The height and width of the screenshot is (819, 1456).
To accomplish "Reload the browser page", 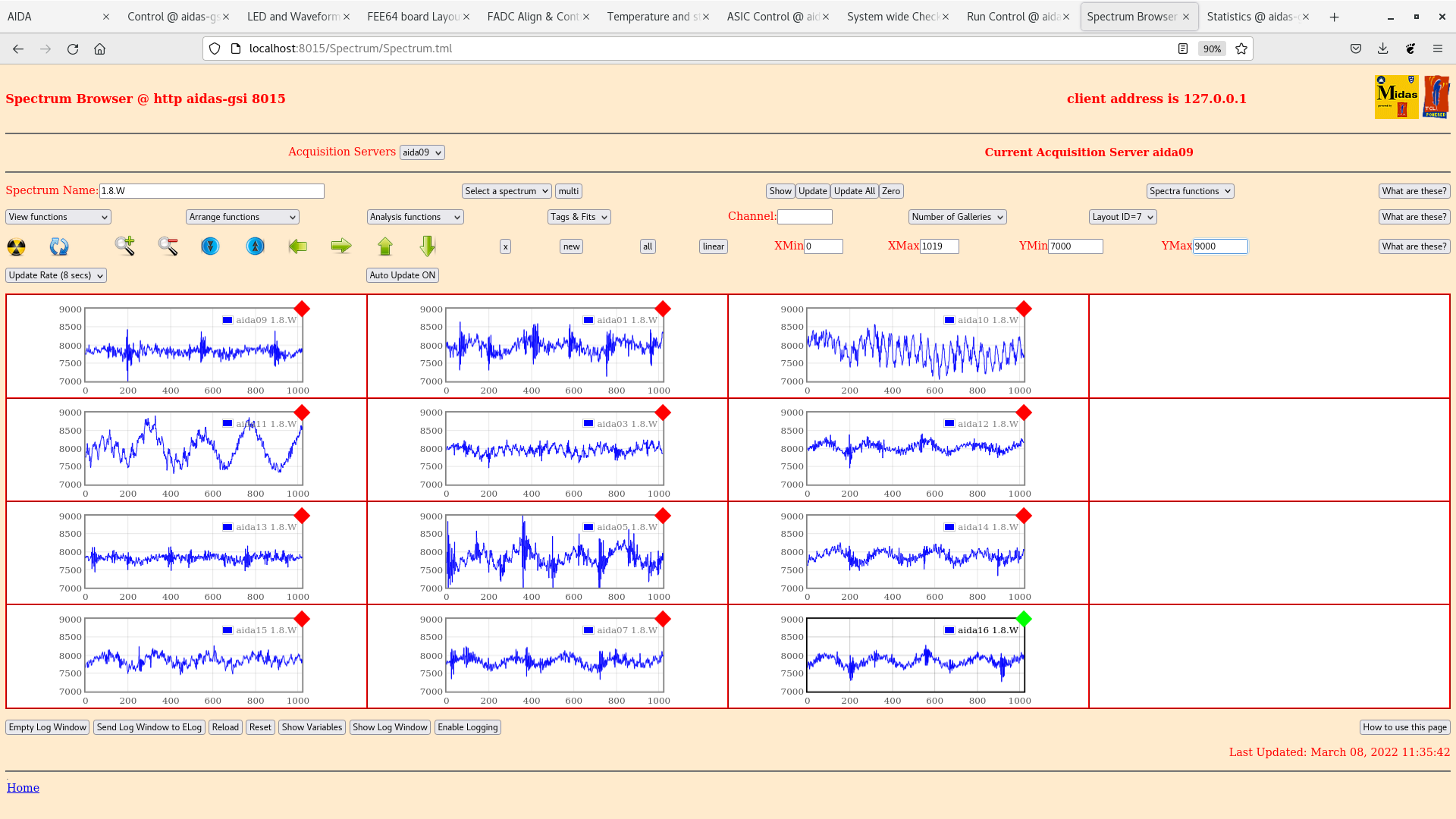I will tap(73, 49).
